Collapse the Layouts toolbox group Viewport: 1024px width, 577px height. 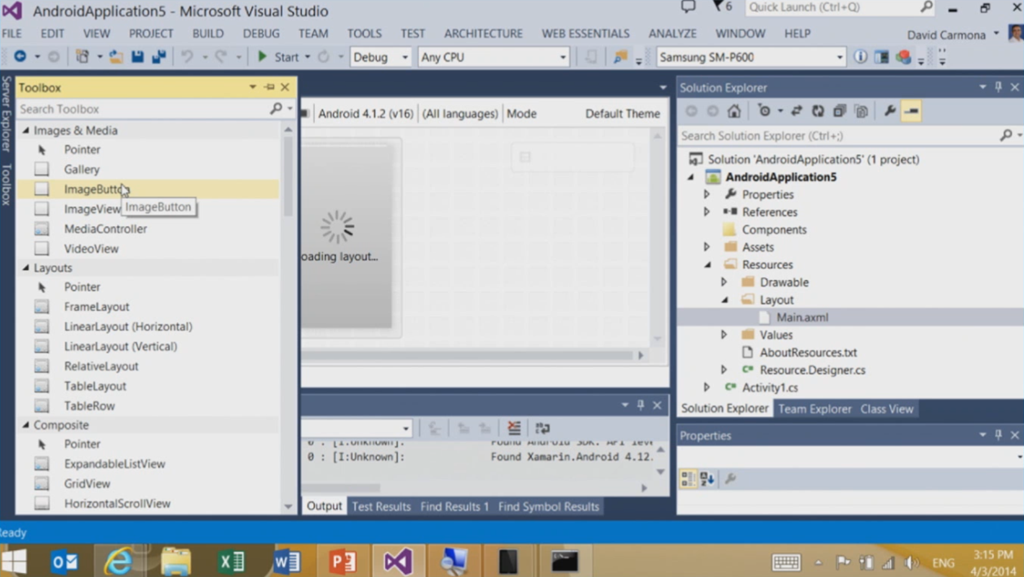tap(26, 268)
